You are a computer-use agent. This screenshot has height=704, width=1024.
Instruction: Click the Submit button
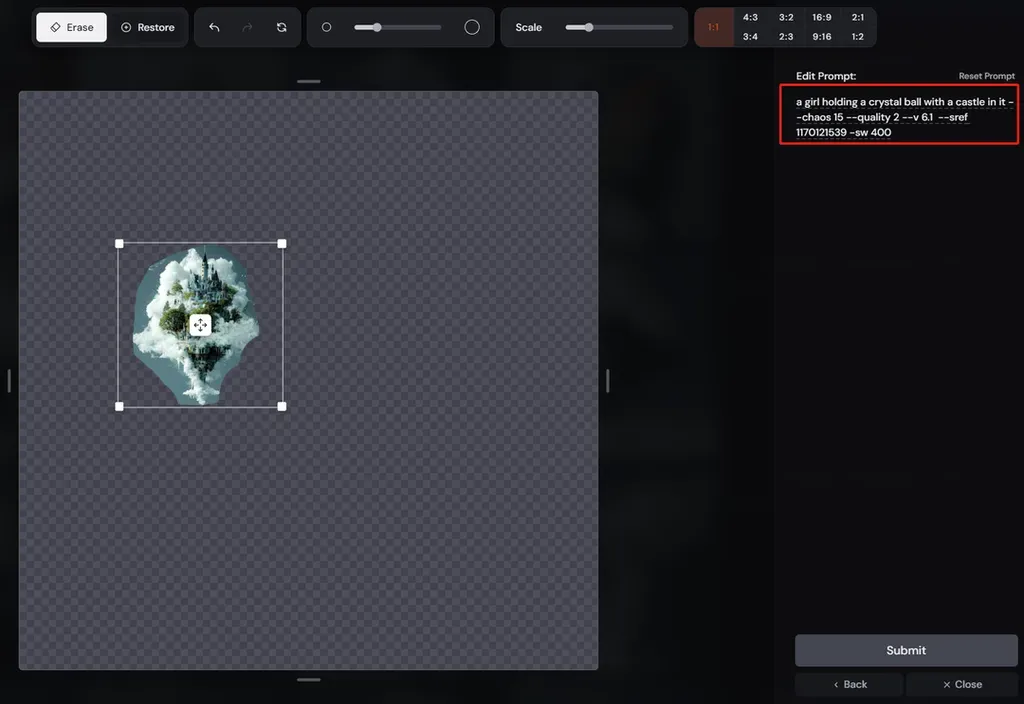906,650
